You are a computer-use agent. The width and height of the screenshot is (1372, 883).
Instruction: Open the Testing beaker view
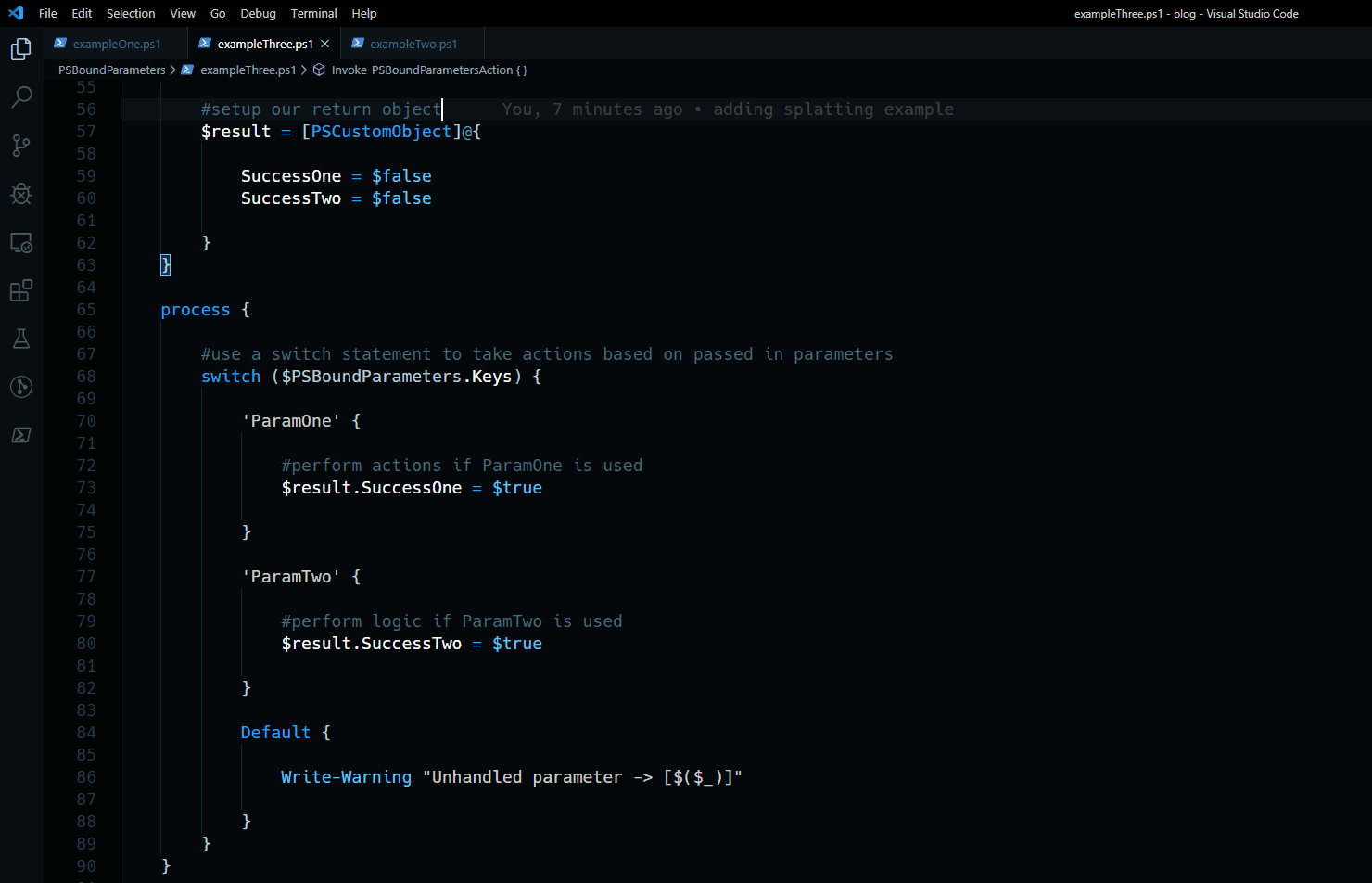click(x=20, y=339)
